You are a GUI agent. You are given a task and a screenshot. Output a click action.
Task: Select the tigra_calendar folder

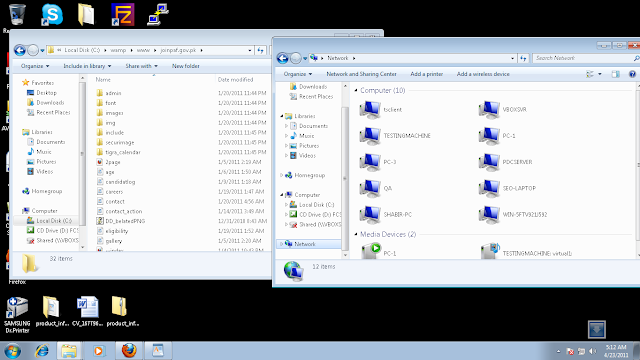(x=118, y=152)
